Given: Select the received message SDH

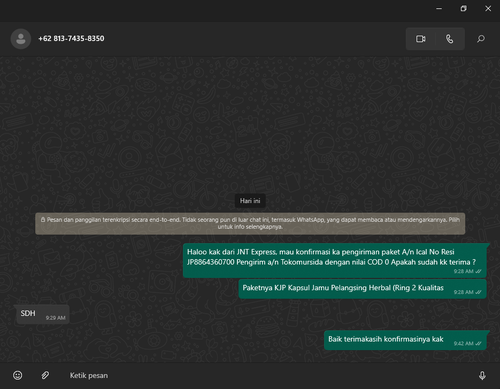Looking at the screenshot, I should pyautogui.click(x=43, y=314).
